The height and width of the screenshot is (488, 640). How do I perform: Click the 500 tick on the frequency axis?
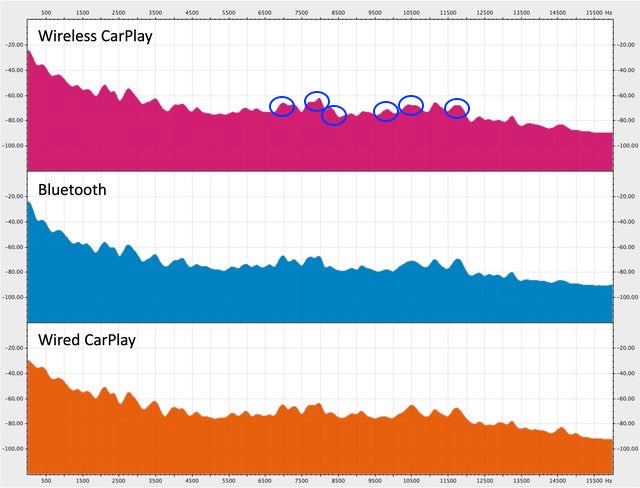pyautogui.click(x=46, y=13)
